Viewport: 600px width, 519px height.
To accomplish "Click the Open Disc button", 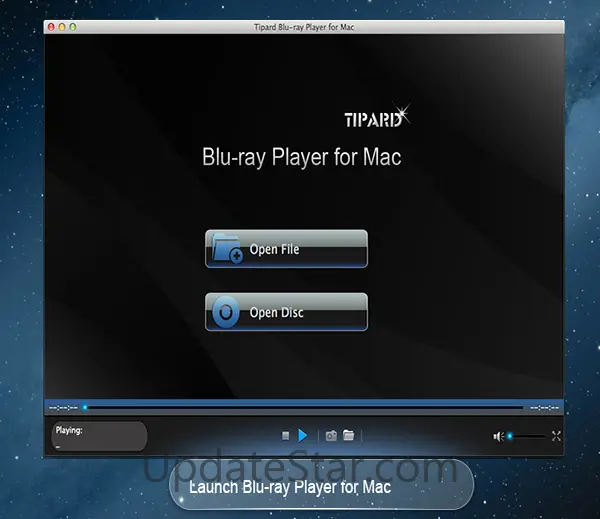I will click(286, 312).
